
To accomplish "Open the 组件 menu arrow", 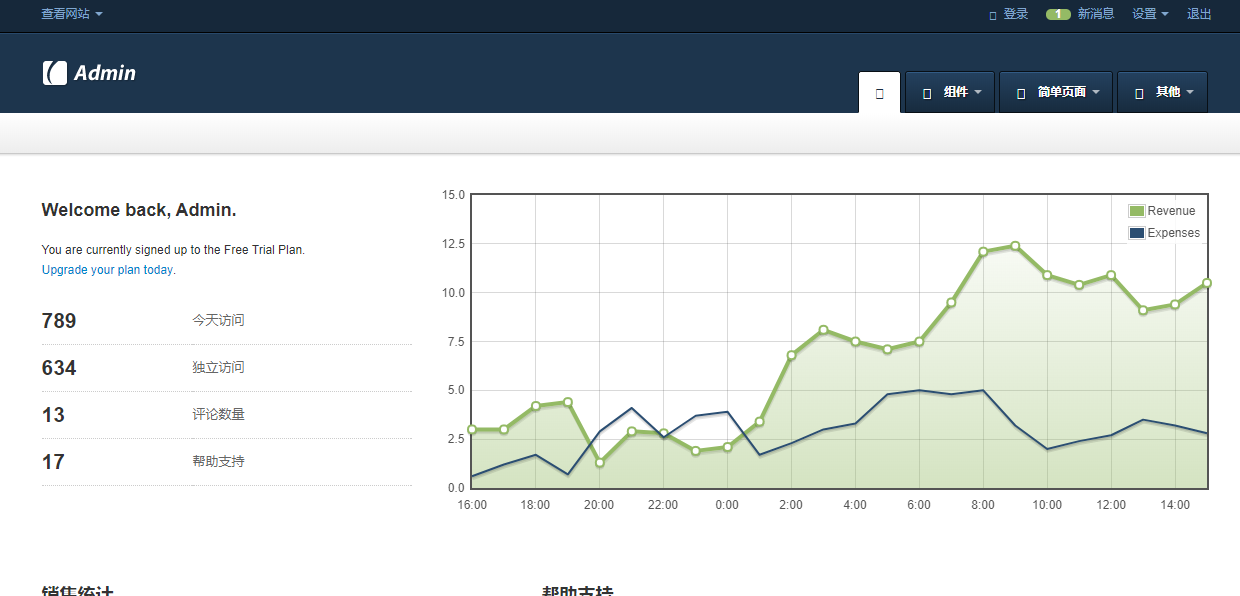I will [x=978, y=93].
